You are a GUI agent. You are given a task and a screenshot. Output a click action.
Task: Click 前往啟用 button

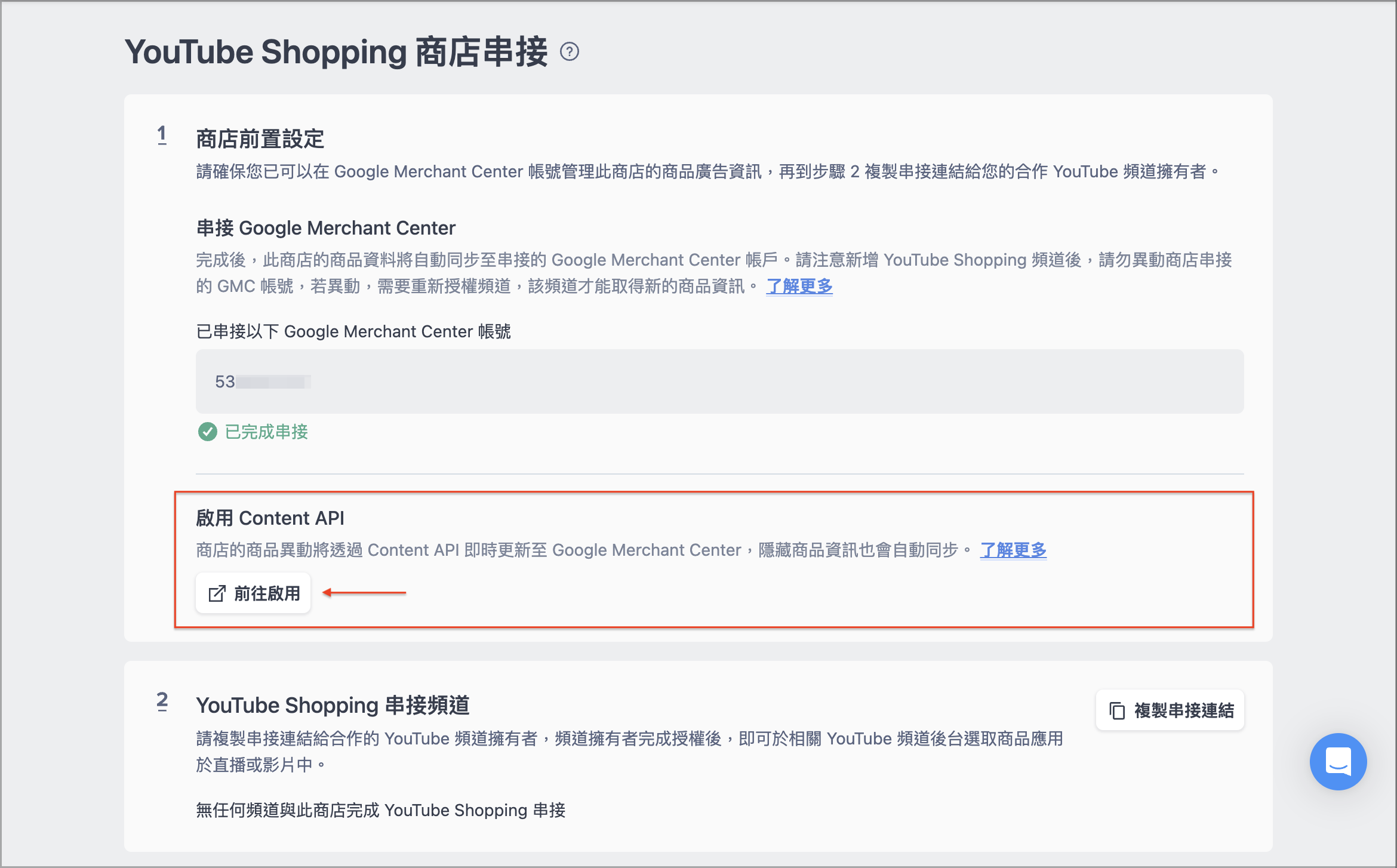253,593
